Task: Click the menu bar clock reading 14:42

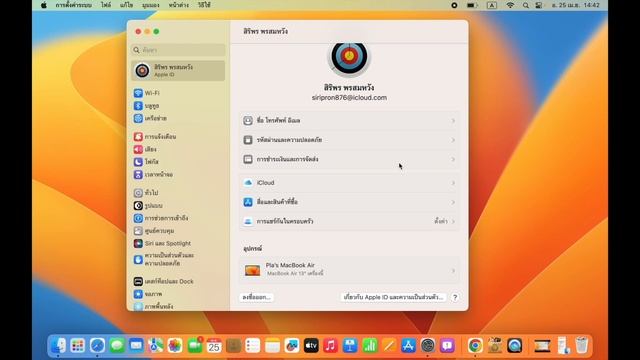Action: pyautogui.click(x=576, y=5)
